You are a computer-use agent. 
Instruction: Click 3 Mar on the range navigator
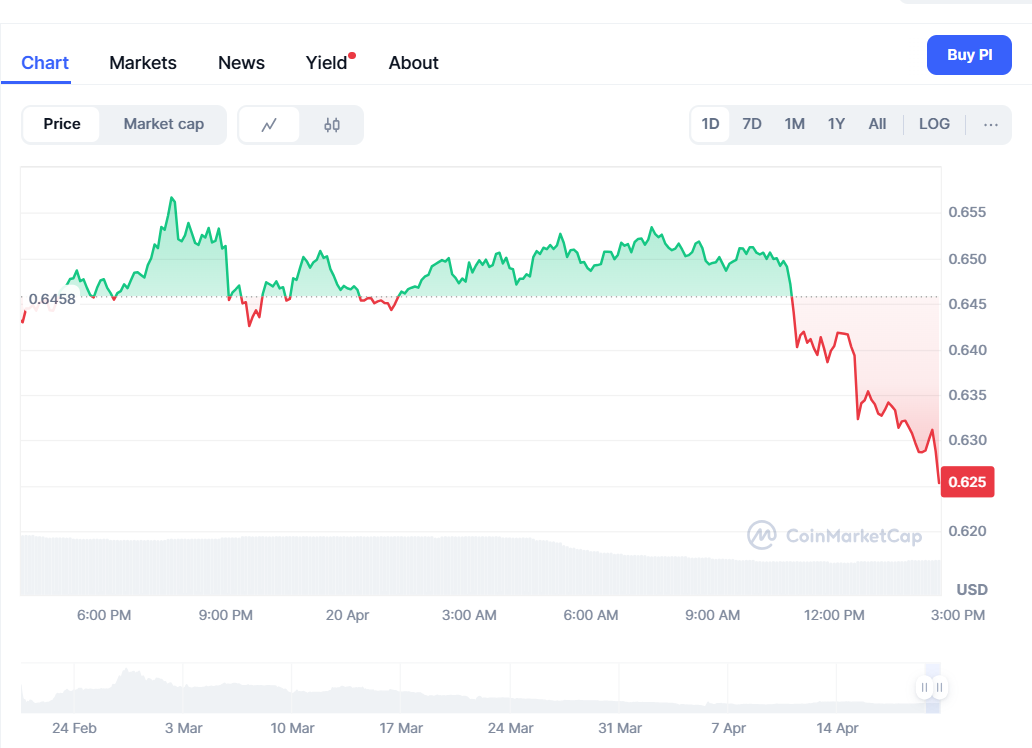point(184,729)
